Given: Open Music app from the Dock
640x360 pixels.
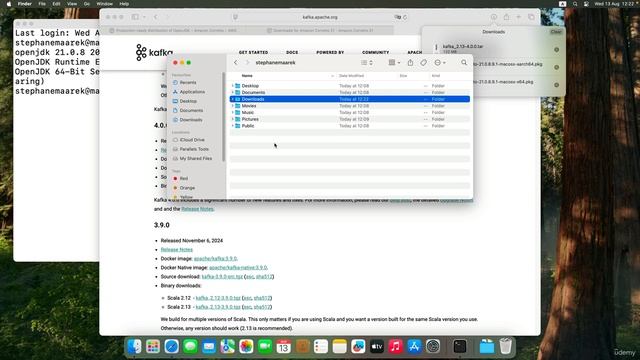Looking at the screenshot, I should tap(395, 347).
